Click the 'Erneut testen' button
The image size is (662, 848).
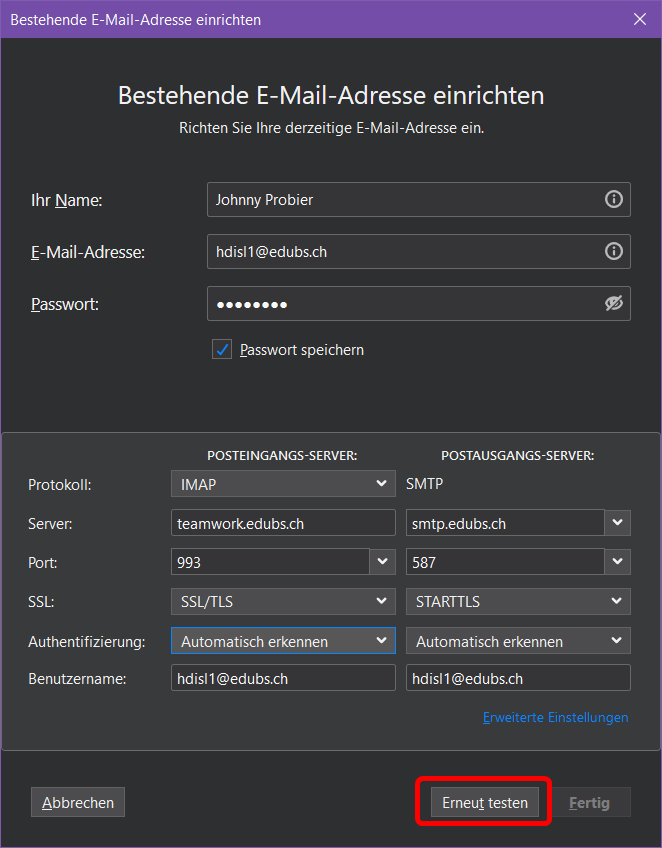[x=485, y=802]
